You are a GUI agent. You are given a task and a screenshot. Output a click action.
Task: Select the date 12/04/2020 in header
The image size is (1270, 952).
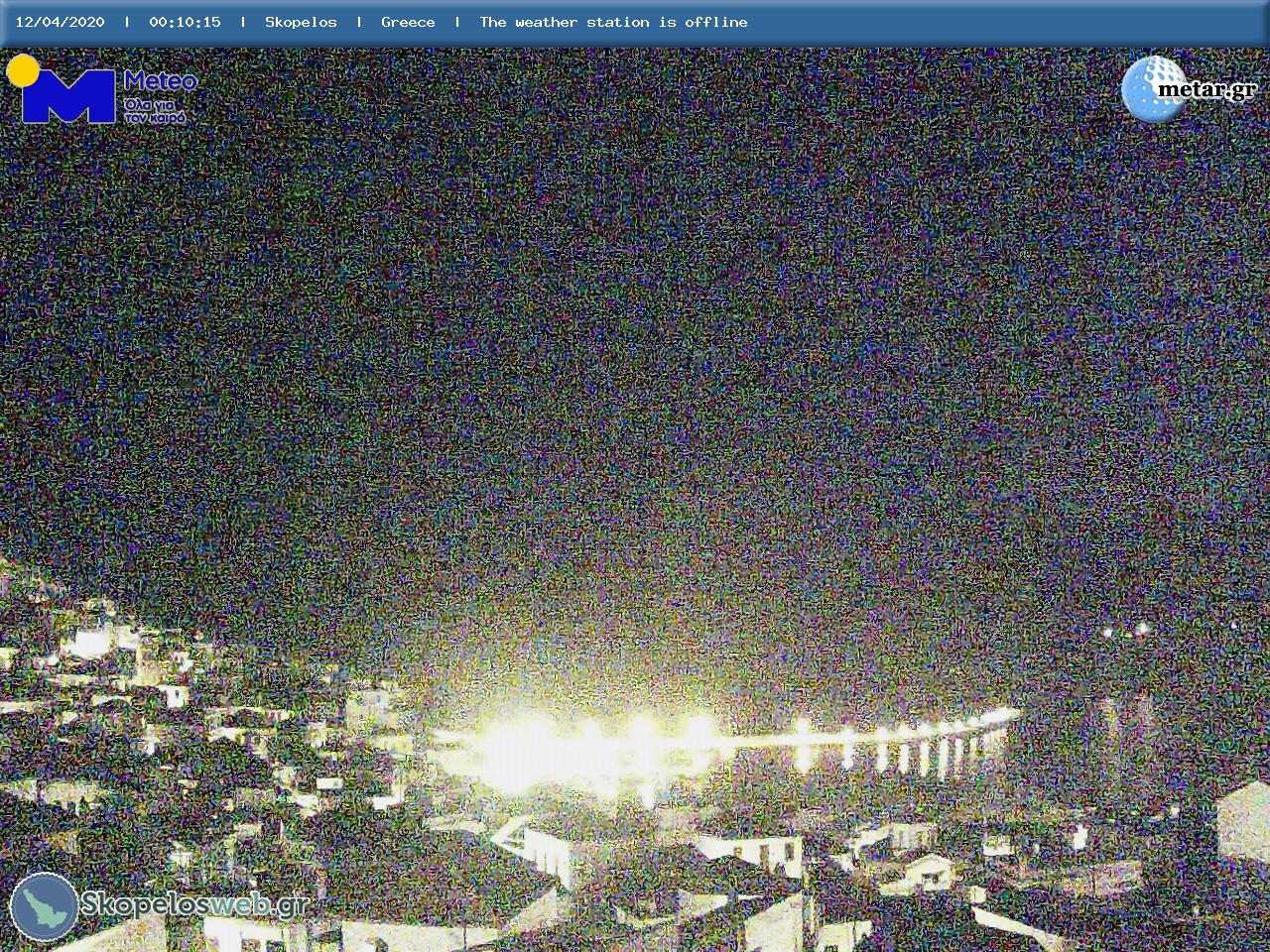[x=60, y=22]
